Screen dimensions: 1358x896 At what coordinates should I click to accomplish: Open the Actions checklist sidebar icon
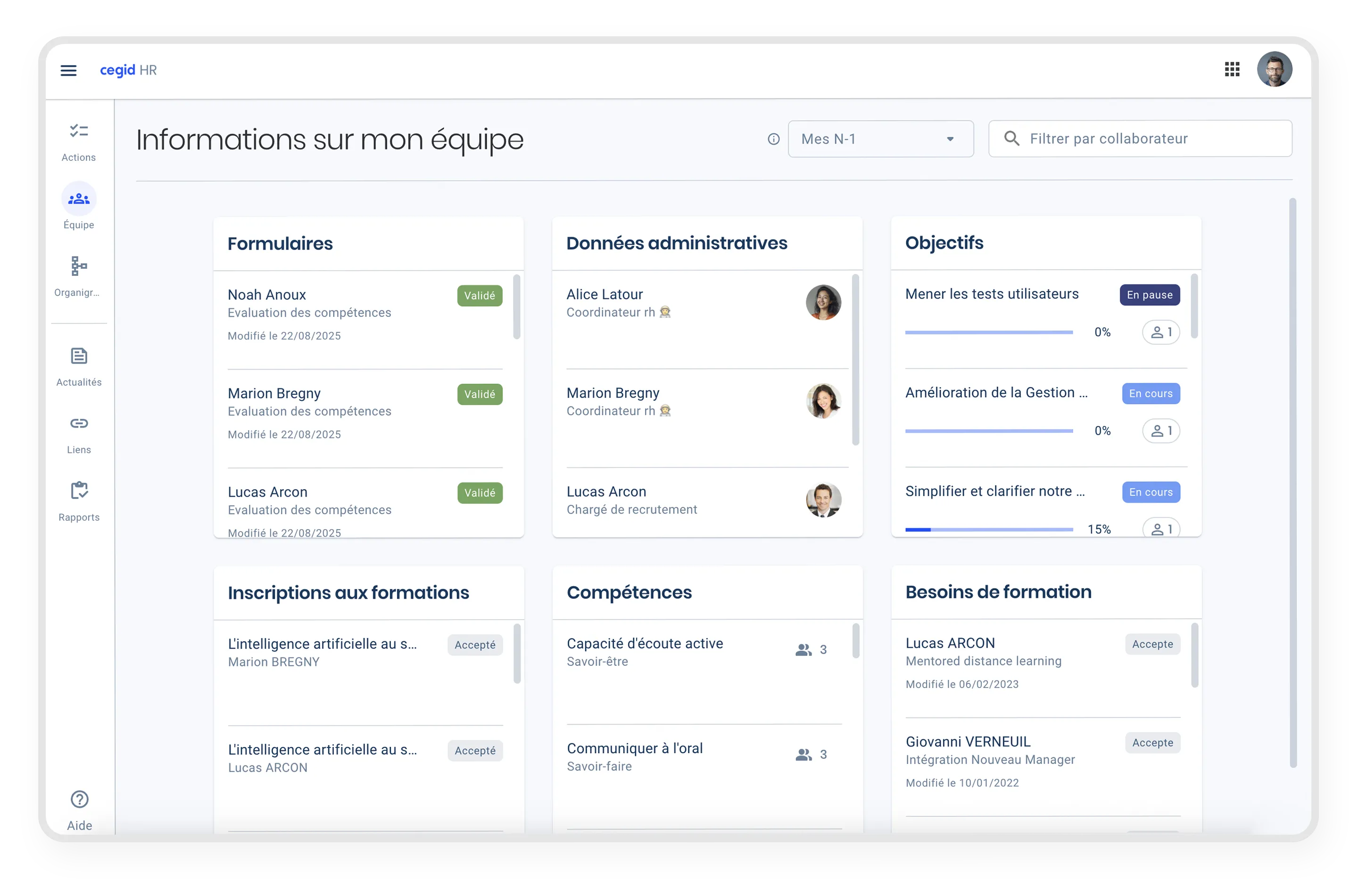(79, 132)
